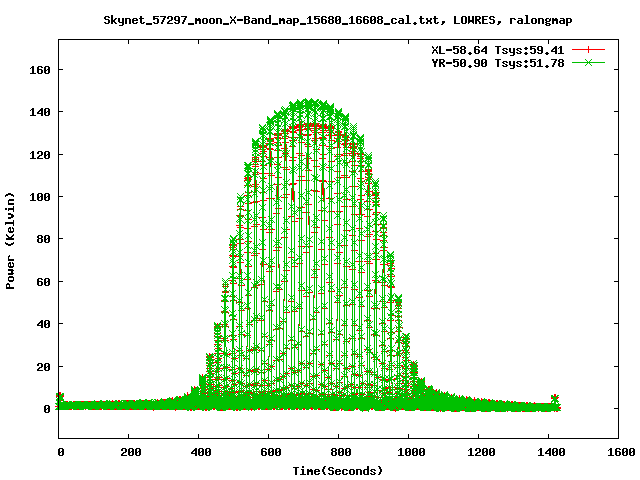Click x-axis tick label 800

pos(341,452)
